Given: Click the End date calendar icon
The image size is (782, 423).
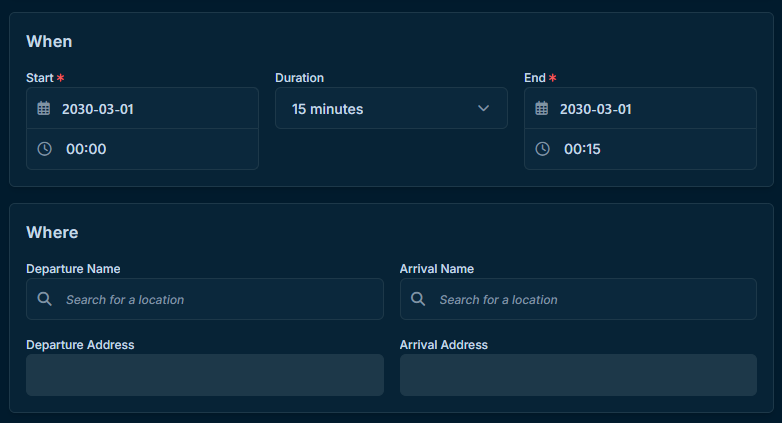Looking at the screenshot, I should (542, 108).
